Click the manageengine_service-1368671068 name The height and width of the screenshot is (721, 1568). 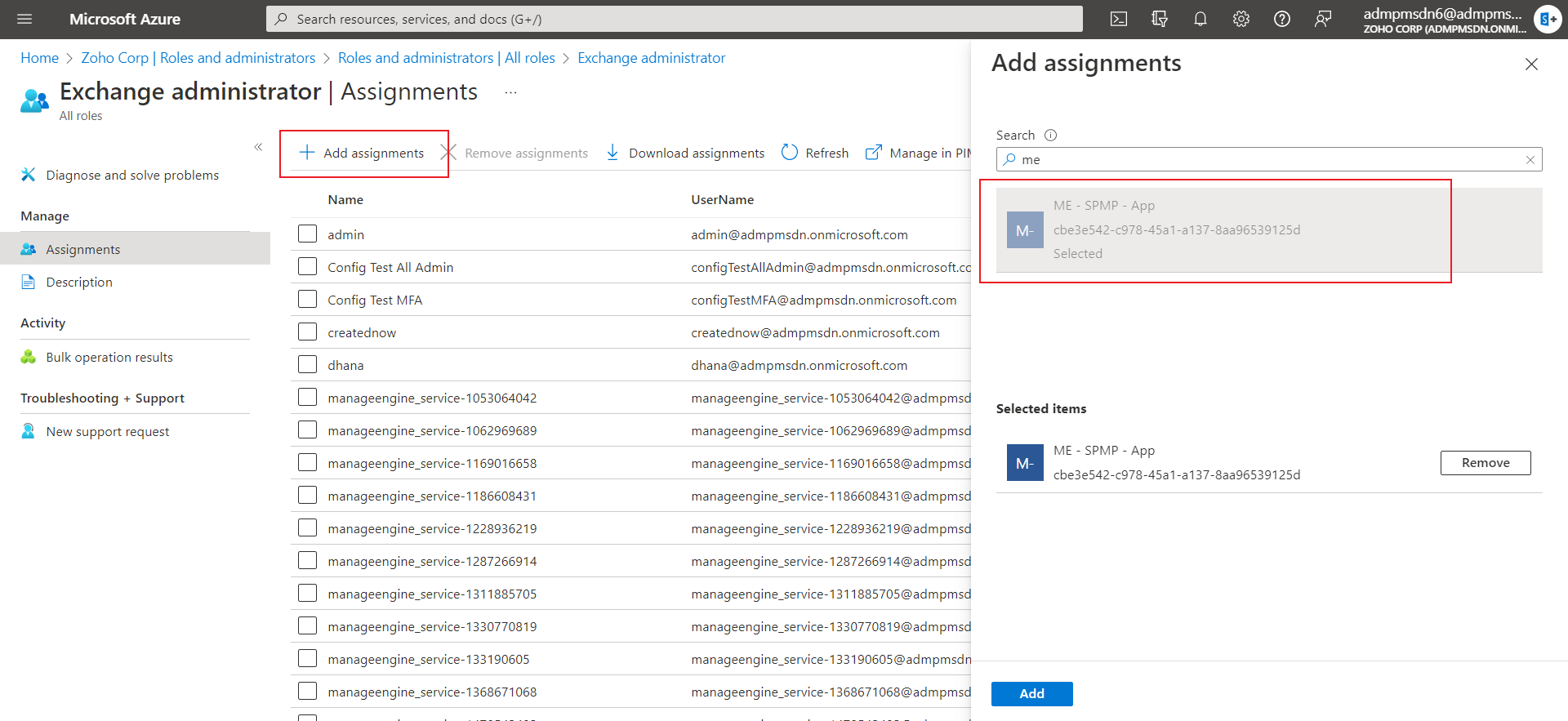(x=432, y=692)
